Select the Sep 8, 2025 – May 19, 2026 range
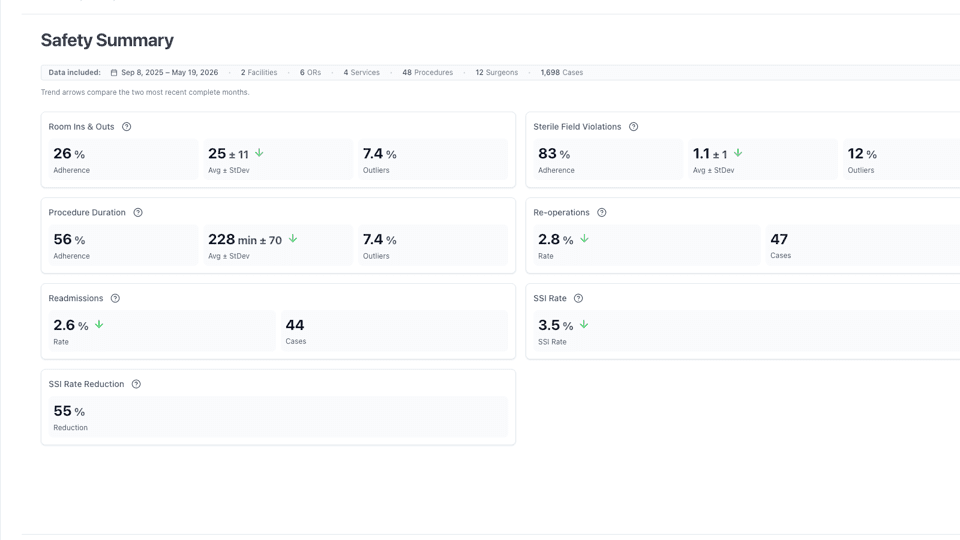The height and width of the screenshot is (540, 960). (x=170, y=72)
